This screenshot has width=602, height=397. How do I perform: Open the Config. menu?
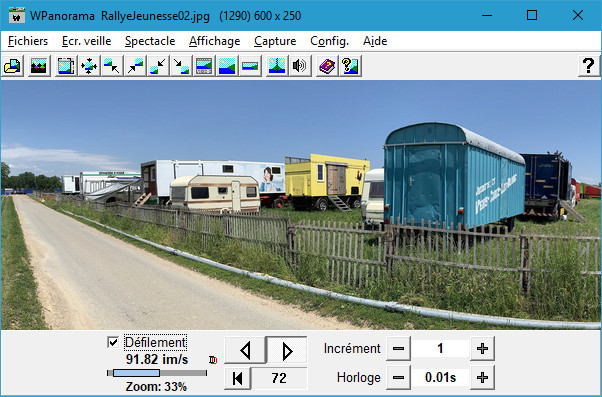(329, 41)
